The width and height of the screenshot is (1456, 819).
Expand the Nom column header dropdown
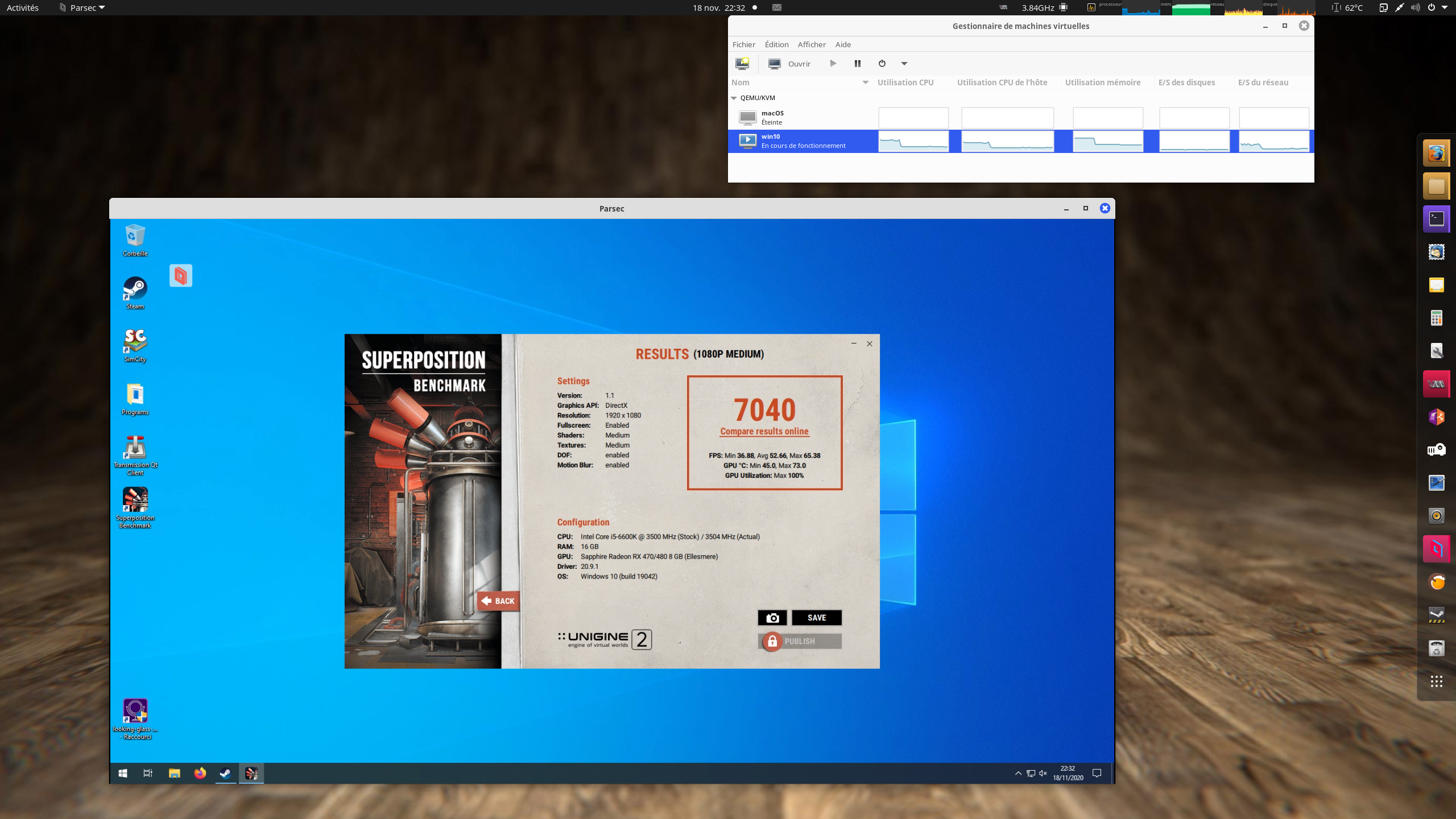pyautogui.click(x=865, y=82)
